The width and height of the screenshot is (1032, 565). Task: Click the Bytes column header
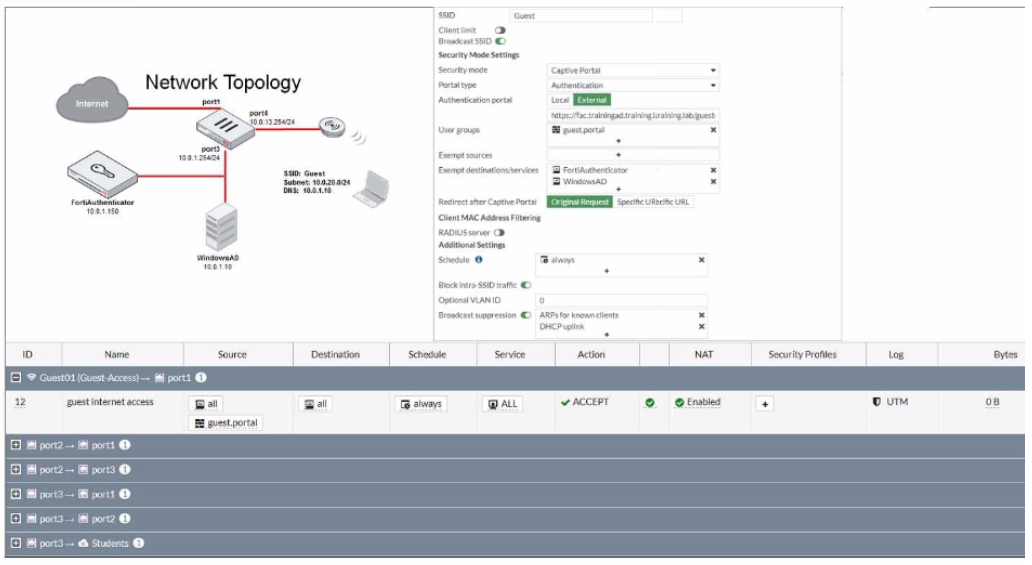(x=981, y=354)
